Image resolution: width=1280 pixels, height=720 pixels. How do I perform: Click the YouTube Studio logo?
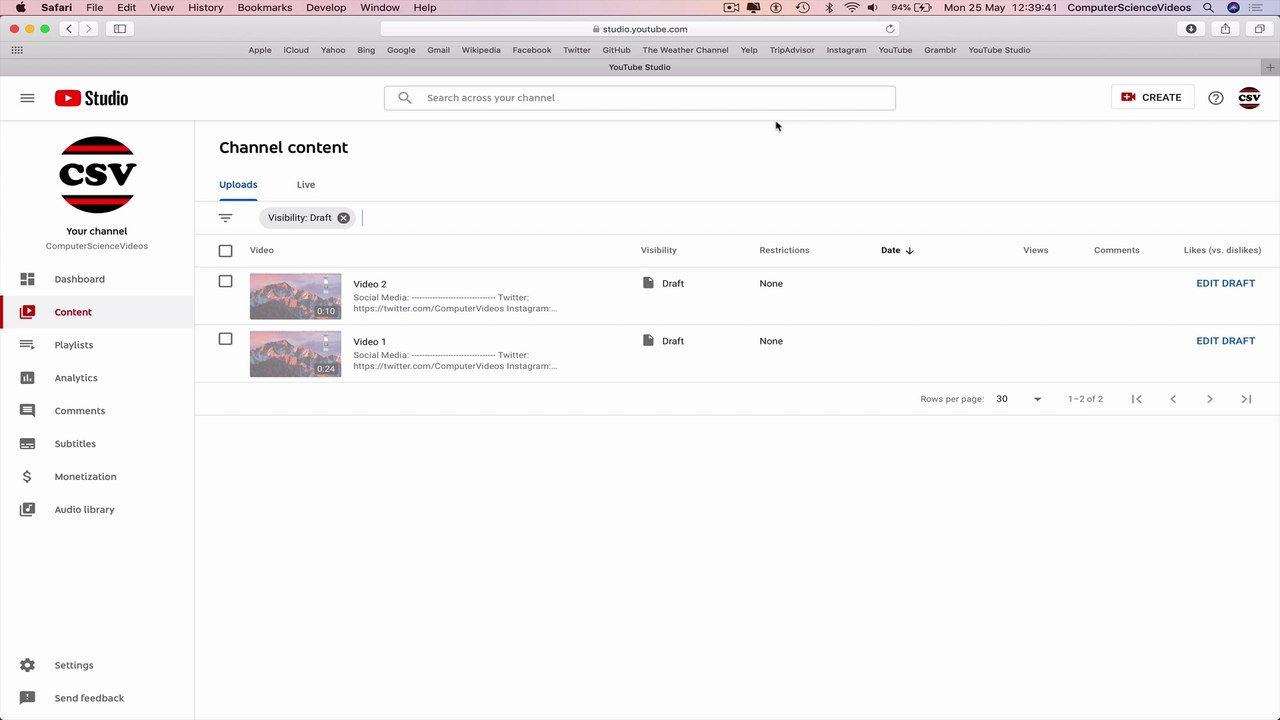pos(91,98)
